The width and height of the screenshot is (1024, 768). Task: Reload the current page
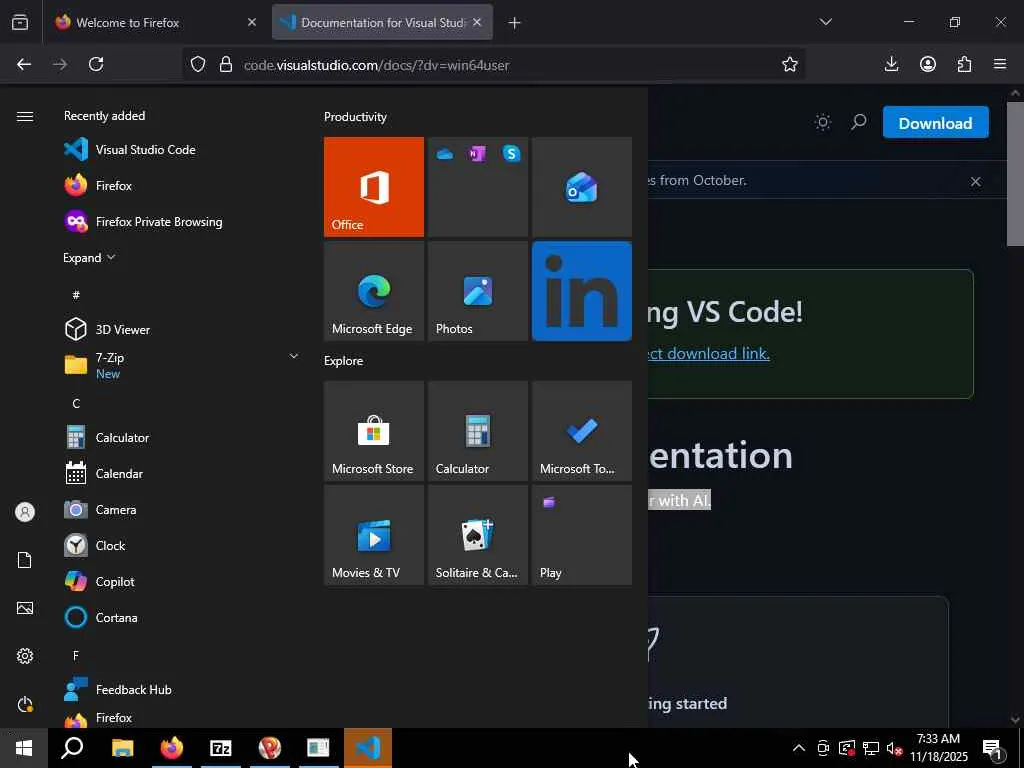point(96,64)
